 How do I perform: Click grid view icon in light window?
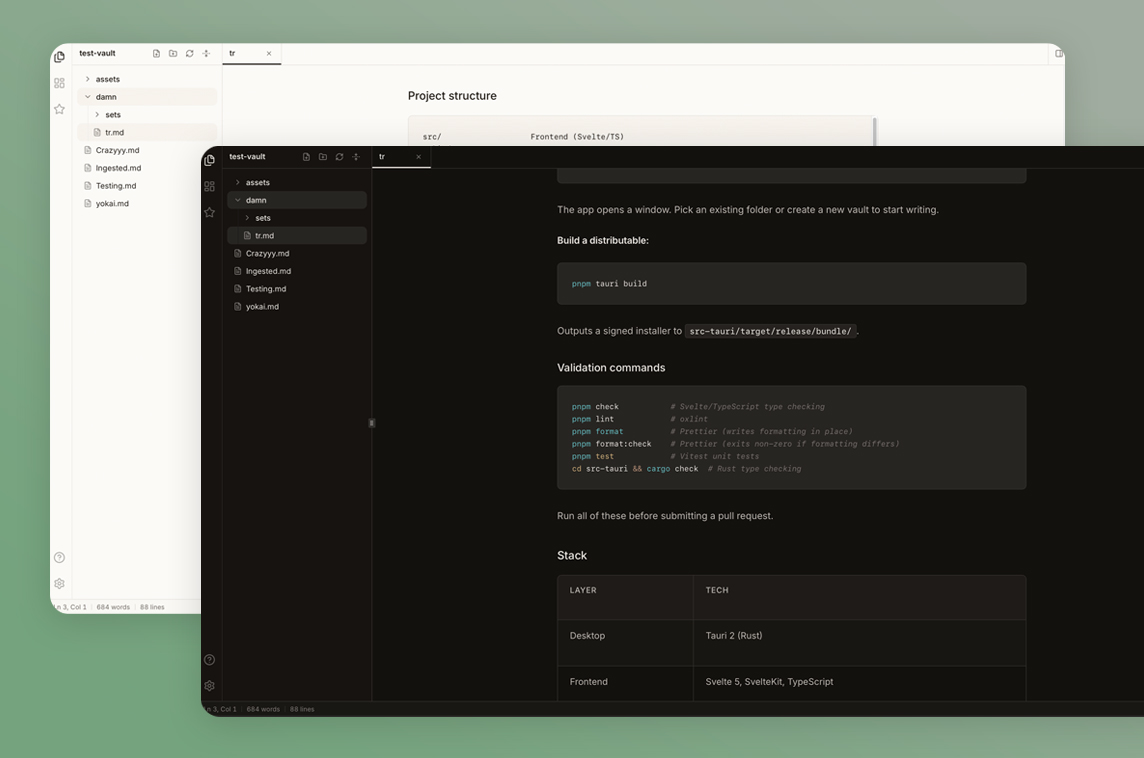pos(59,83)
